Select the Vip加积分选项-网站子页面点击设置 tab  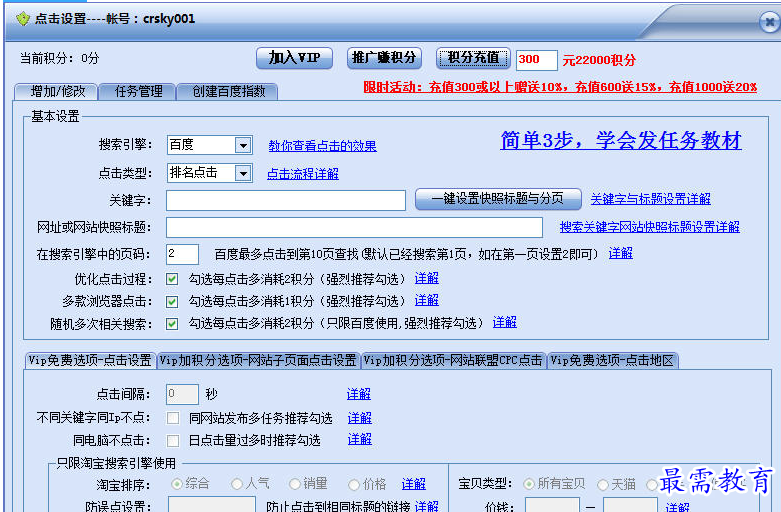(x=259, y=361)
